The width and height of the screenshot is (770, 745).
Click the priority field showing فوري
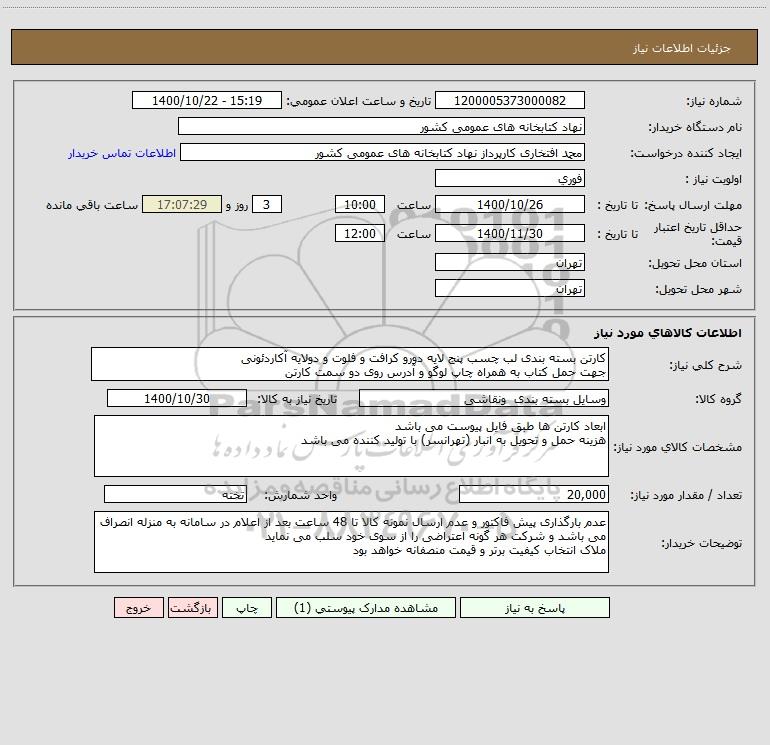pos(510,178)
